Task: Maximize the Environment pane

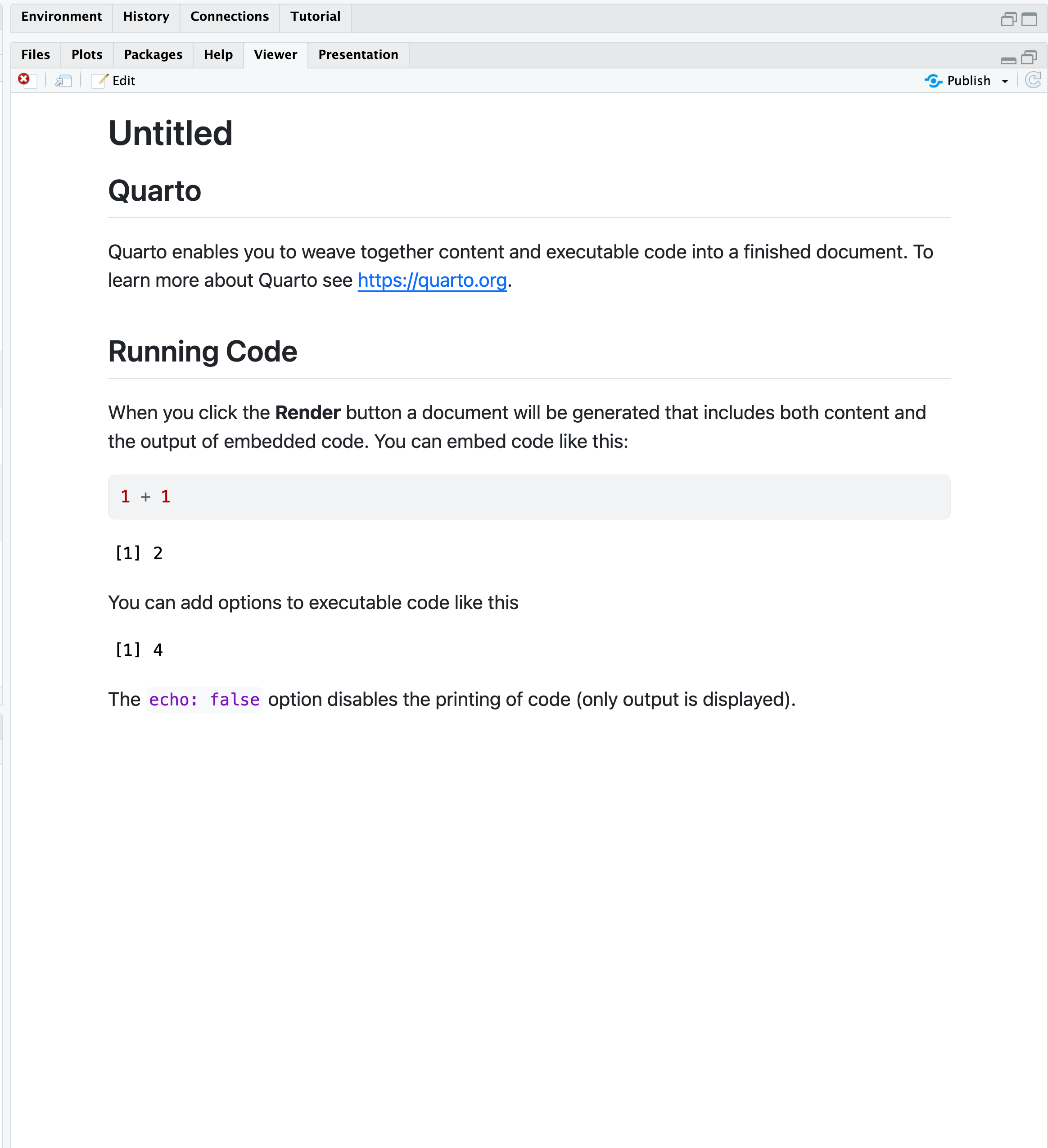Action: click(x=1029, y=19)
